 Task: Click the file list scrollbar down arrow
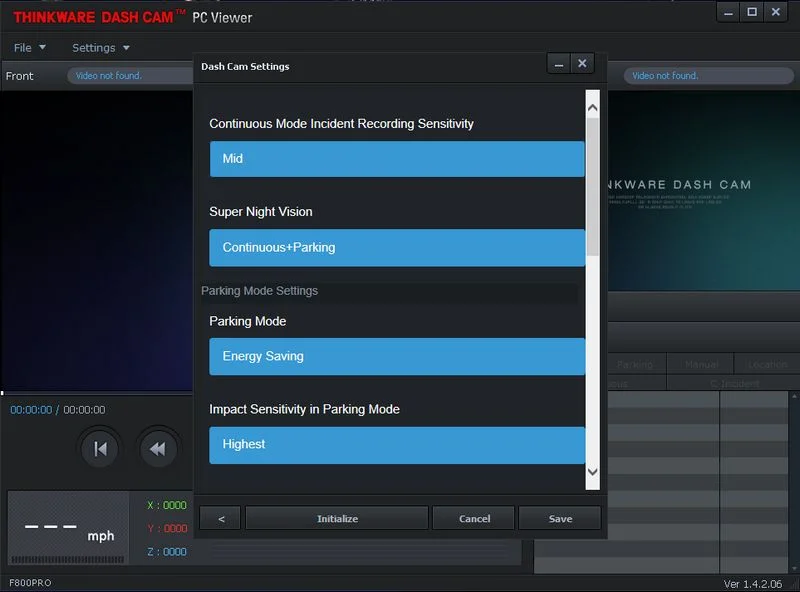794,568
